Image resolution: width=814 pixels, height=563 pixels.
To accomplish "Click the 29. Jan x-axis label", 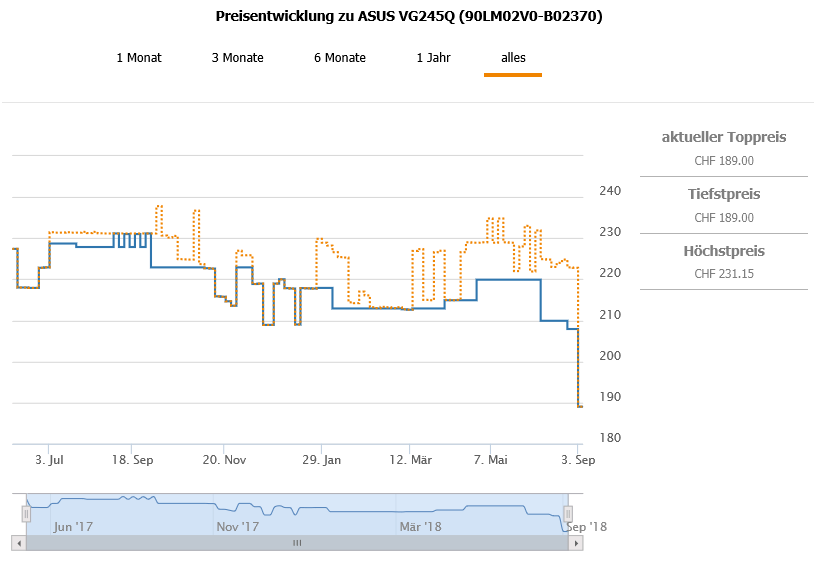I will pos(321,460).
